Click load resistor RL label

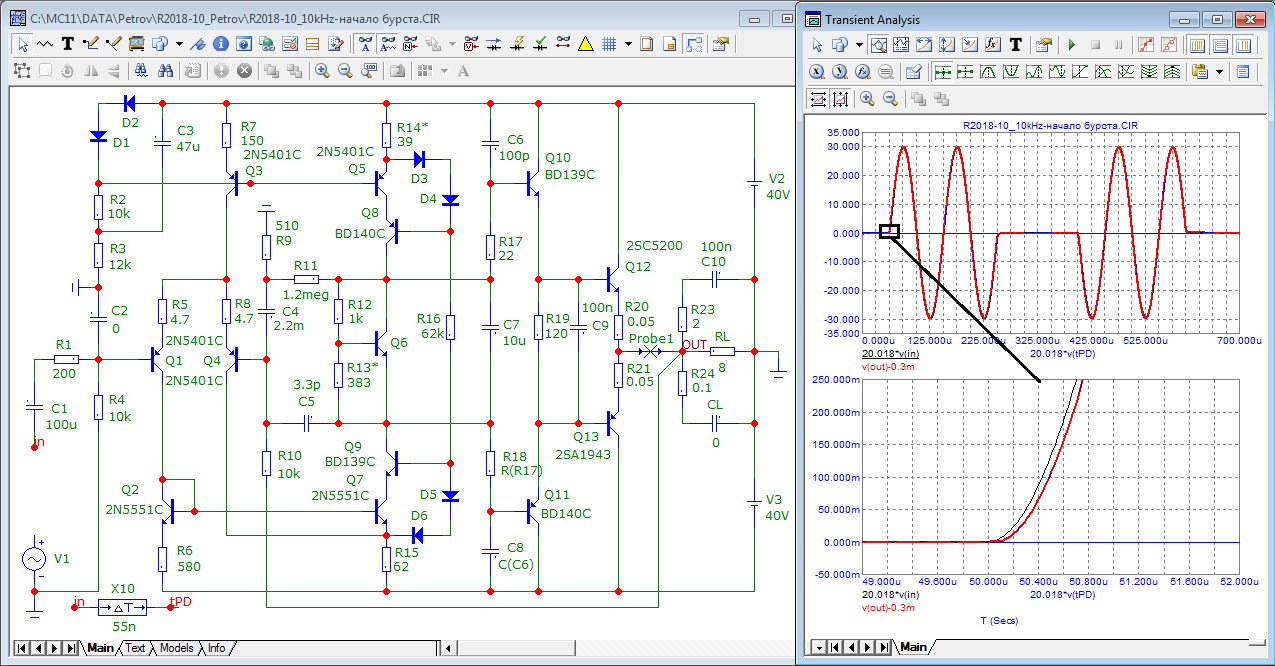(722, 337)
